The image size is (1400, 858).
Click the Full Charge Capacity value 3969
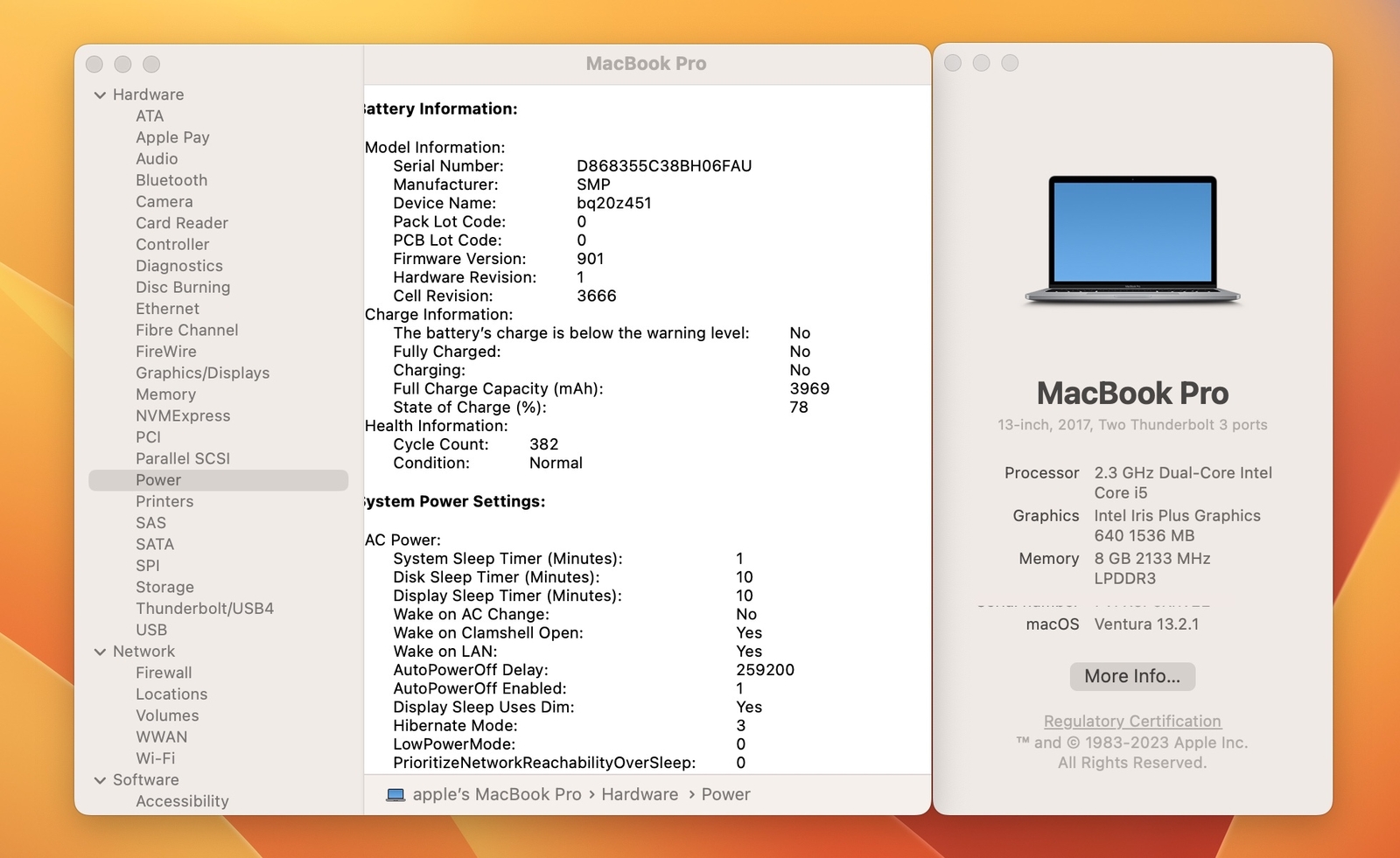(809, 389)
